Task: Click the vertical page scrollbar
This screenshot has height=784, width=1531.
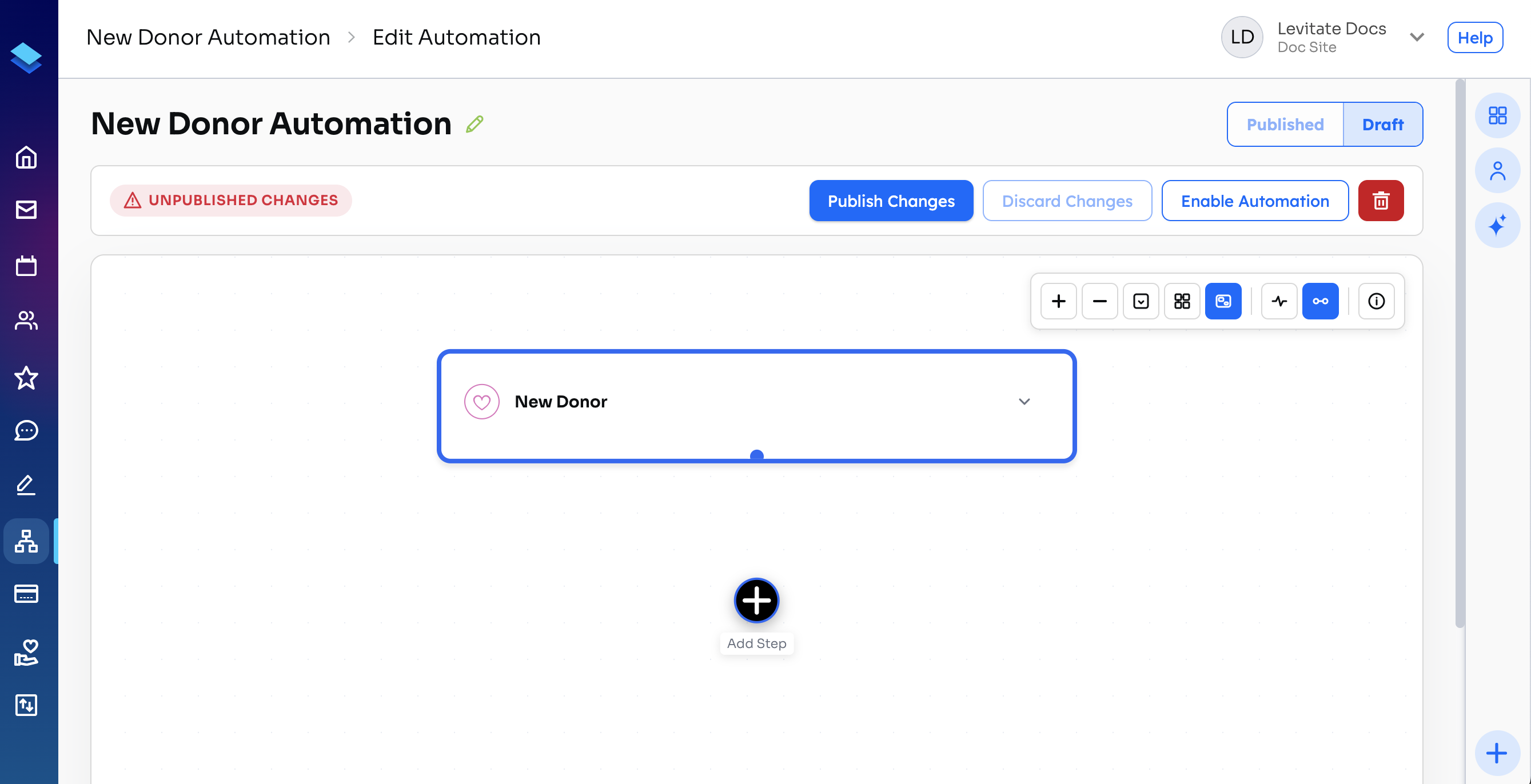Action: (x=1460, y=353)
